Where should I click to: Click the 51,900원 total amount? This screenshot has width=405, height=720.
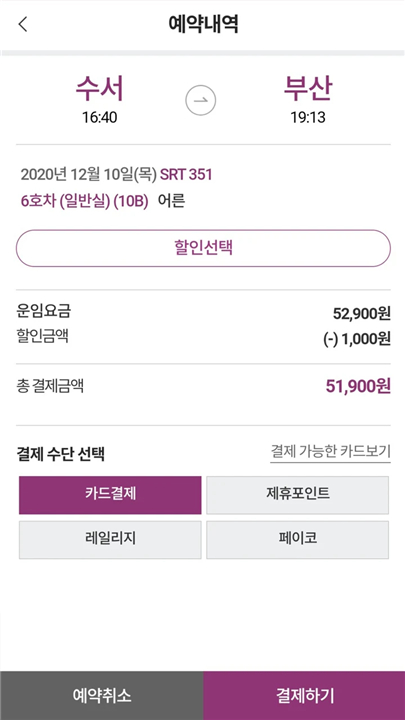point(358,387)
